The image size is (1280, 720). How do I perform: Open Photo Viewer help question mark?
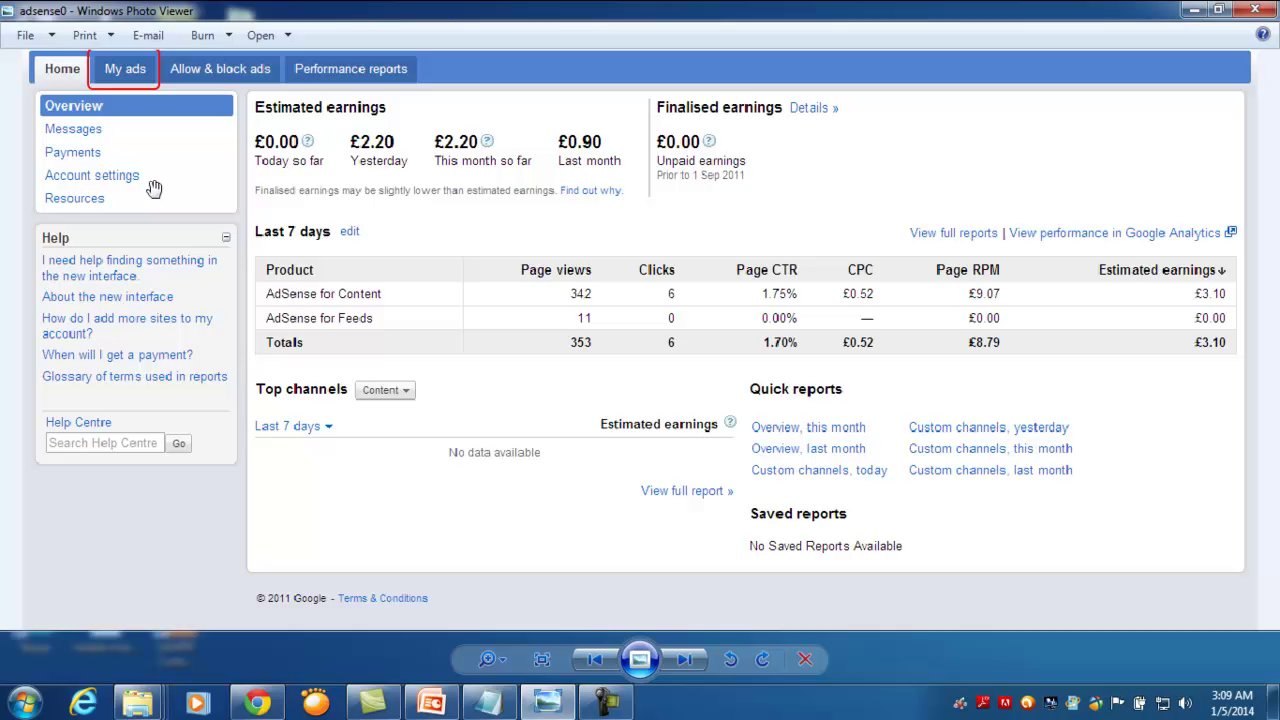coord(1263,34)
